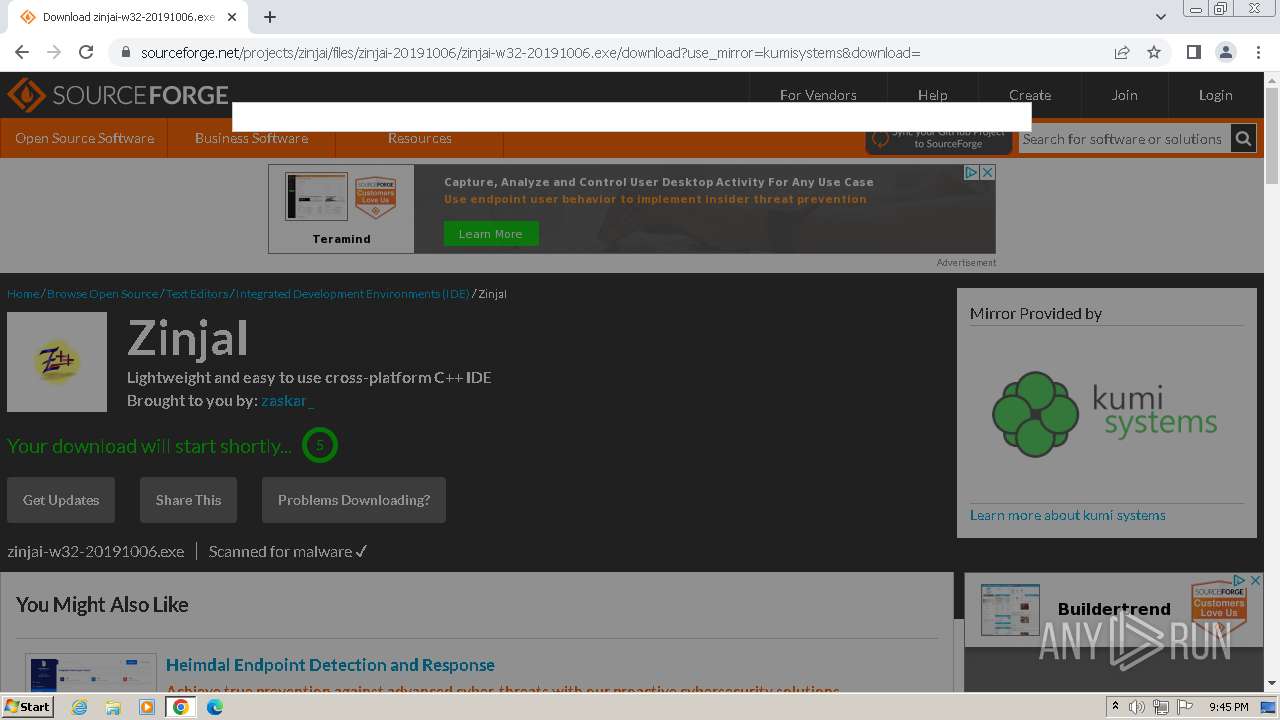Go back in browser history
1280x720 pixels.
coord(22,52)
